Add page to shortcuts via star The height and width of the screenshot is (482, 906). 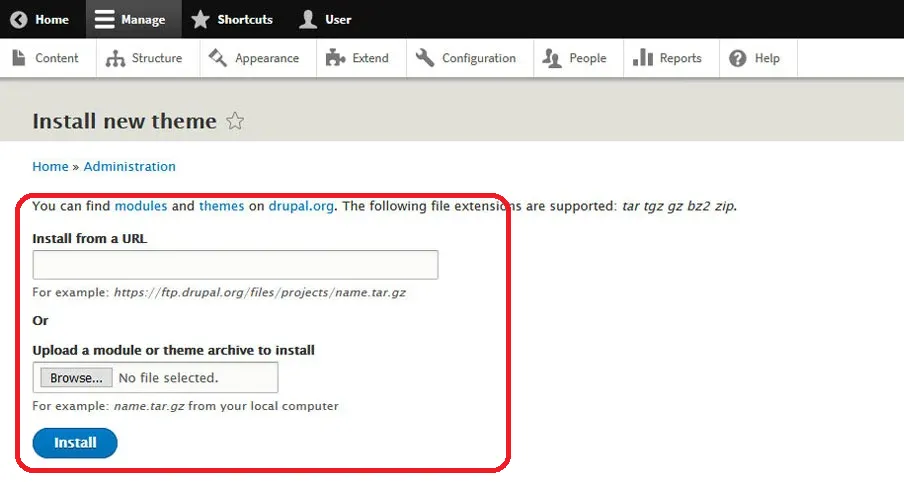[235, 121]
